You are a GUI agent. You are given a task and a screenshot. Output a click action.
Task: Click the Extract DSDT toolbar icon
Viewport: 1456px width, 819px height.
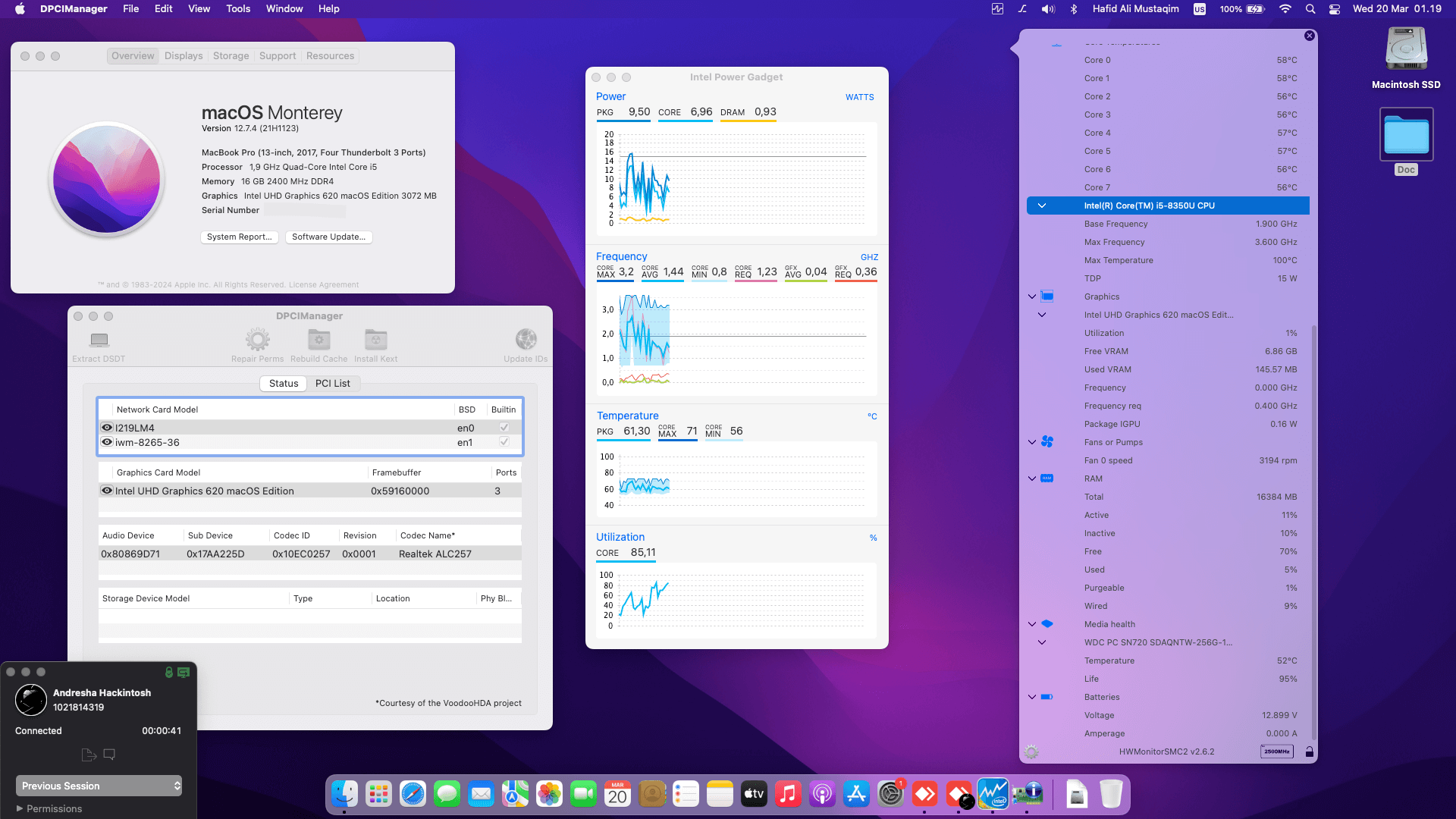coord(99,339)
